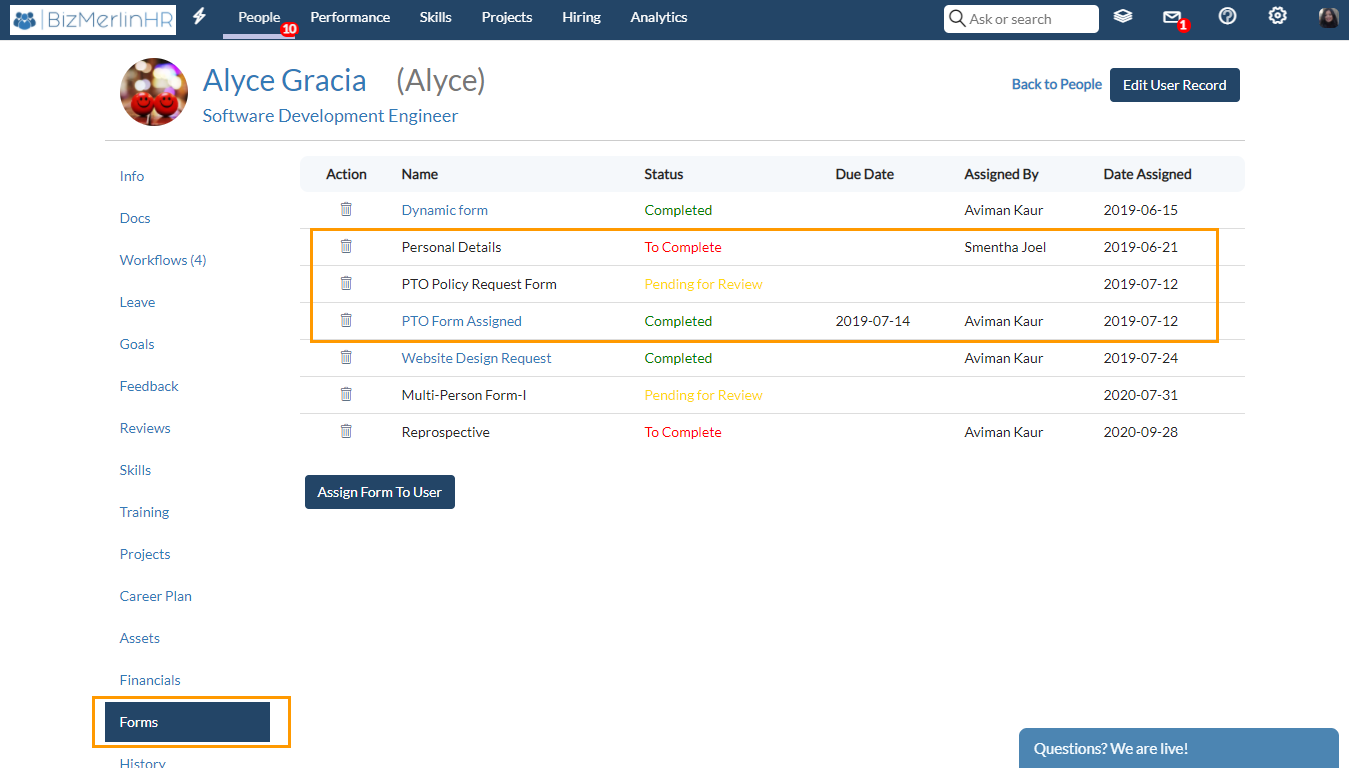This screenshot has width=1349, height=768.
Task: Click Assign Form To User button
Action: click(x=380, y=492)
